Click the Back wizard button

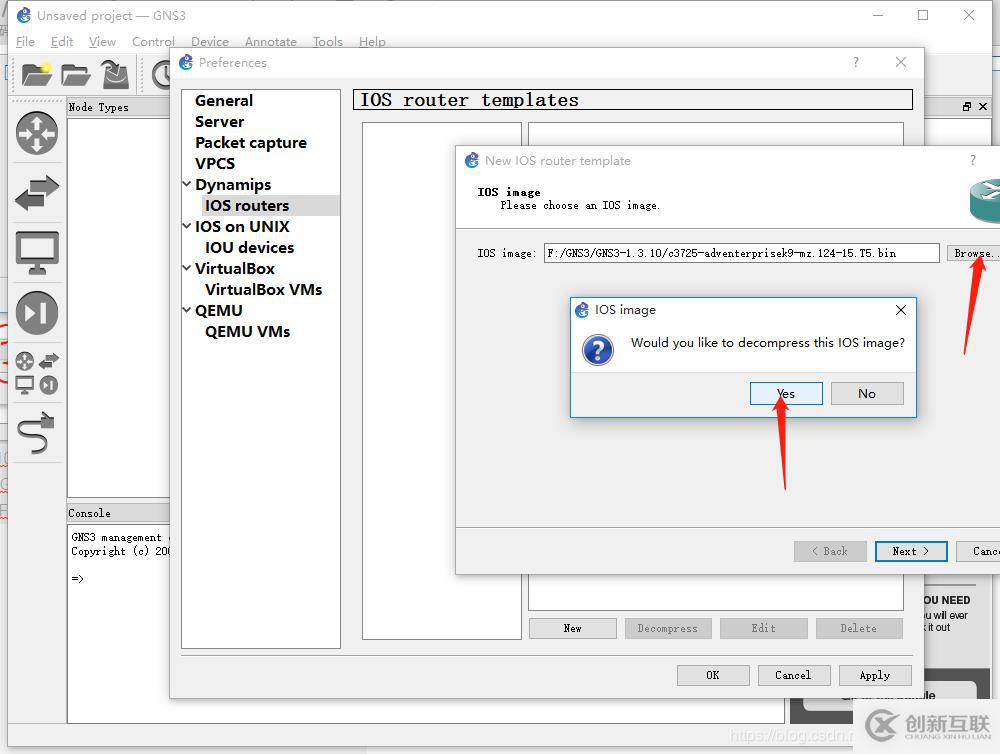(x=830, y=551)
